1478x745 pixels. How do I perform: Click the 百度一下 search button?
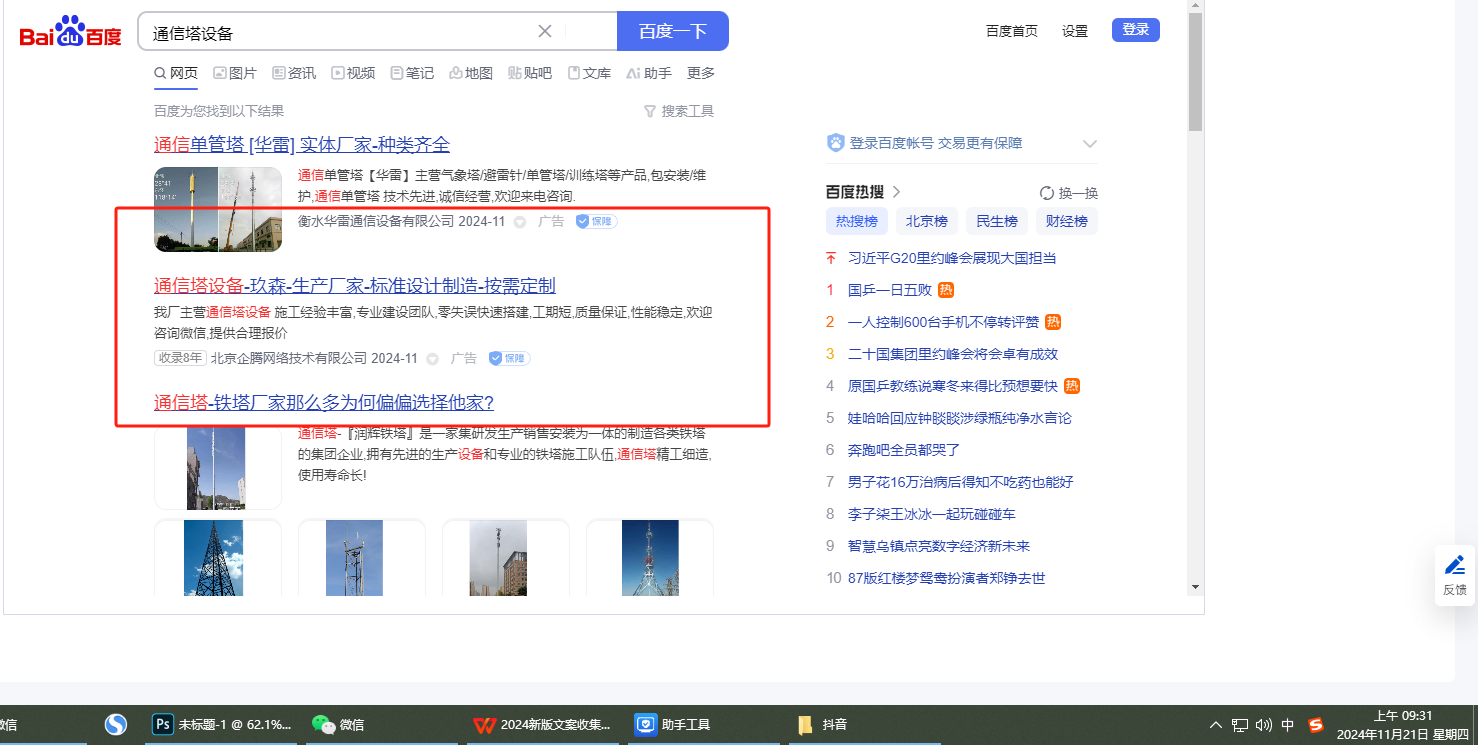[673, 31]
